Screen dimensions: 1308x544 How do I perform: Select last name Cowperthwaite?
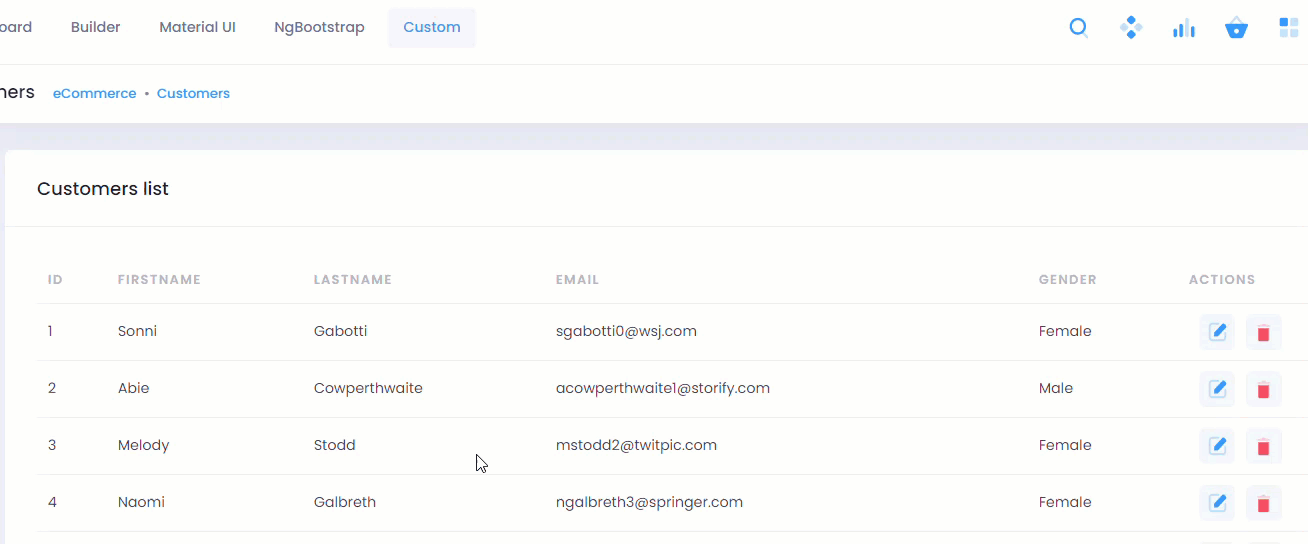point(368,388)
